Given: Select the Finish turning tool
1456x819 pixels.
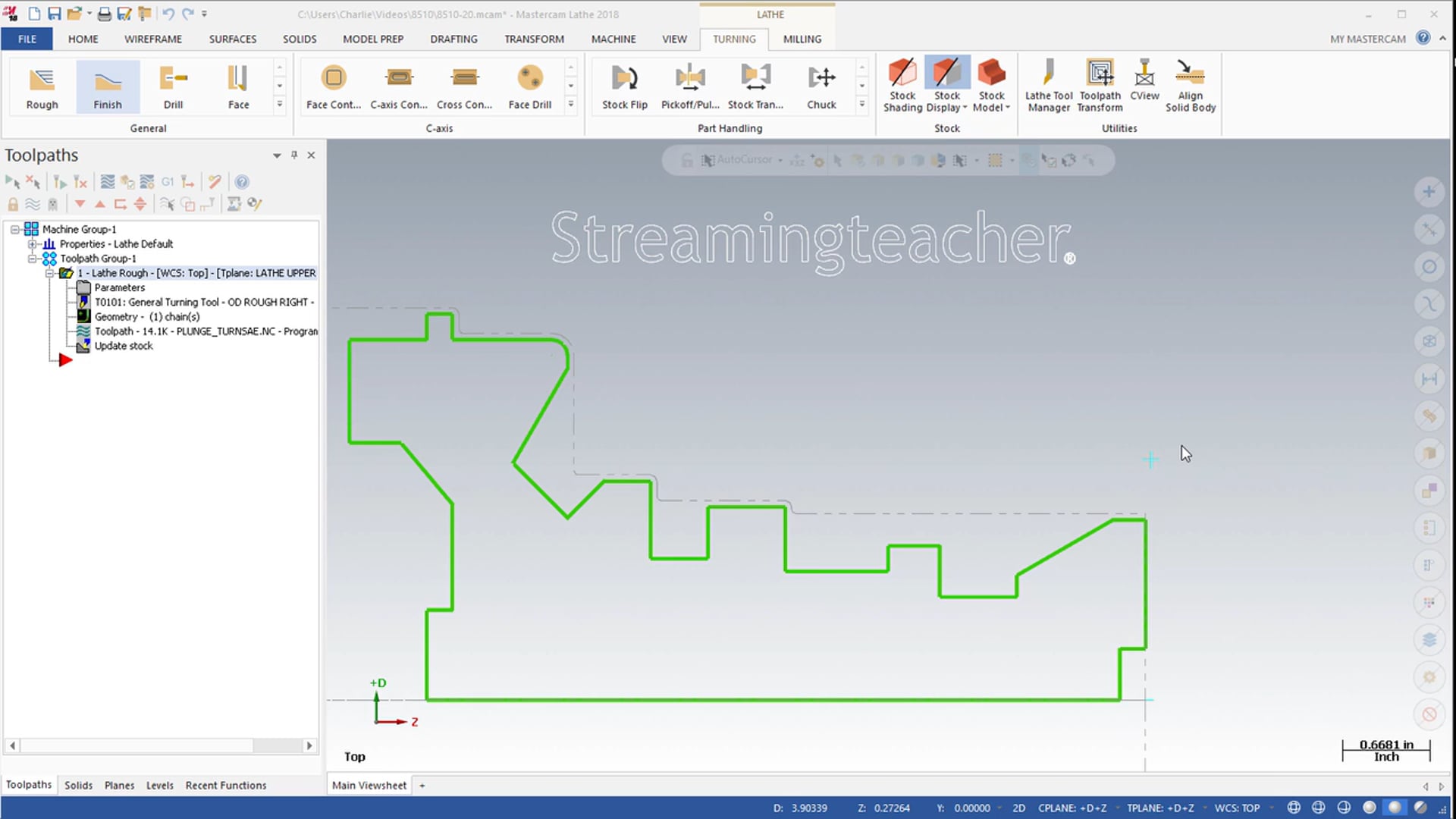Looking at the screenshot, I should (x=107, y=85).
